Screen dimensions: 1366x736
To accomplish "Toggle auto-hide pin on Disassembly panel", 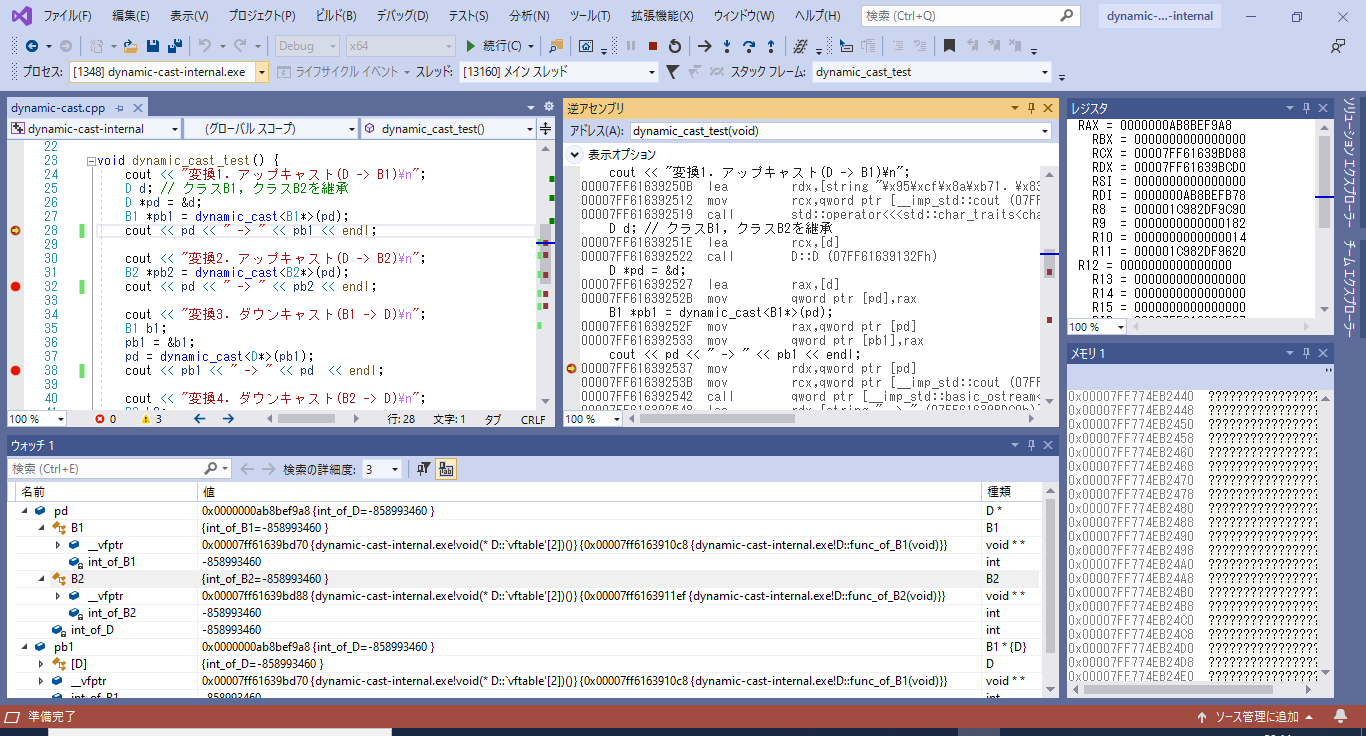I will coord(1031,108).
